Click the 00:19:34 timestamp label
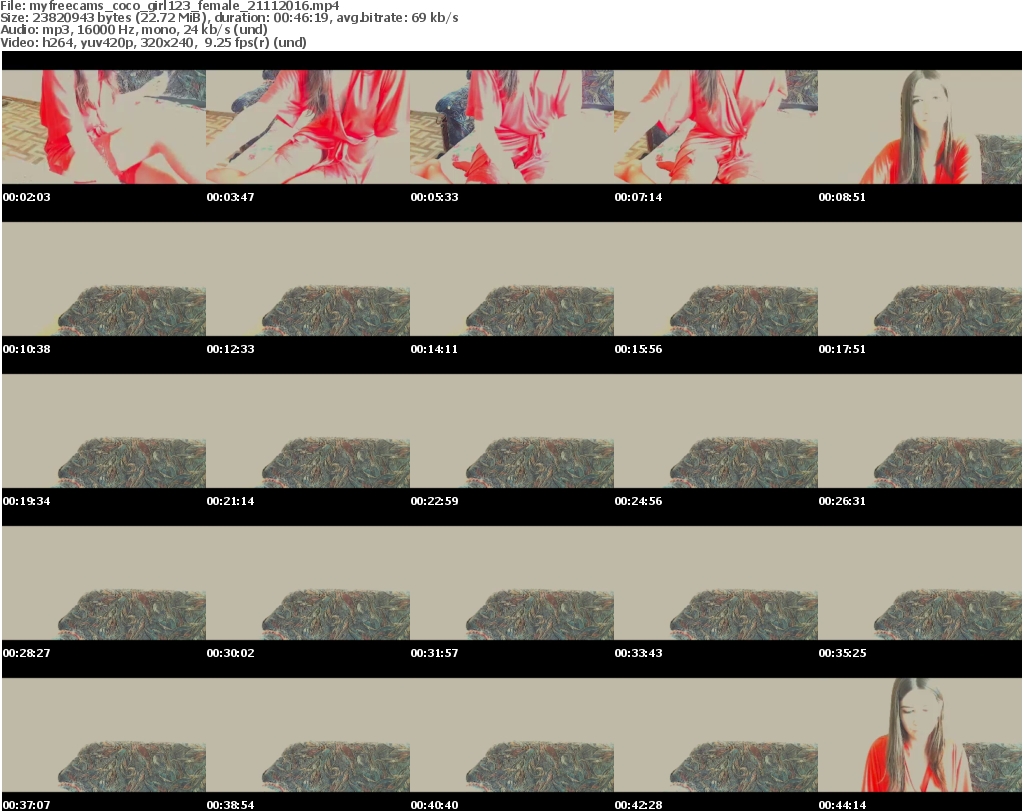 27,501
